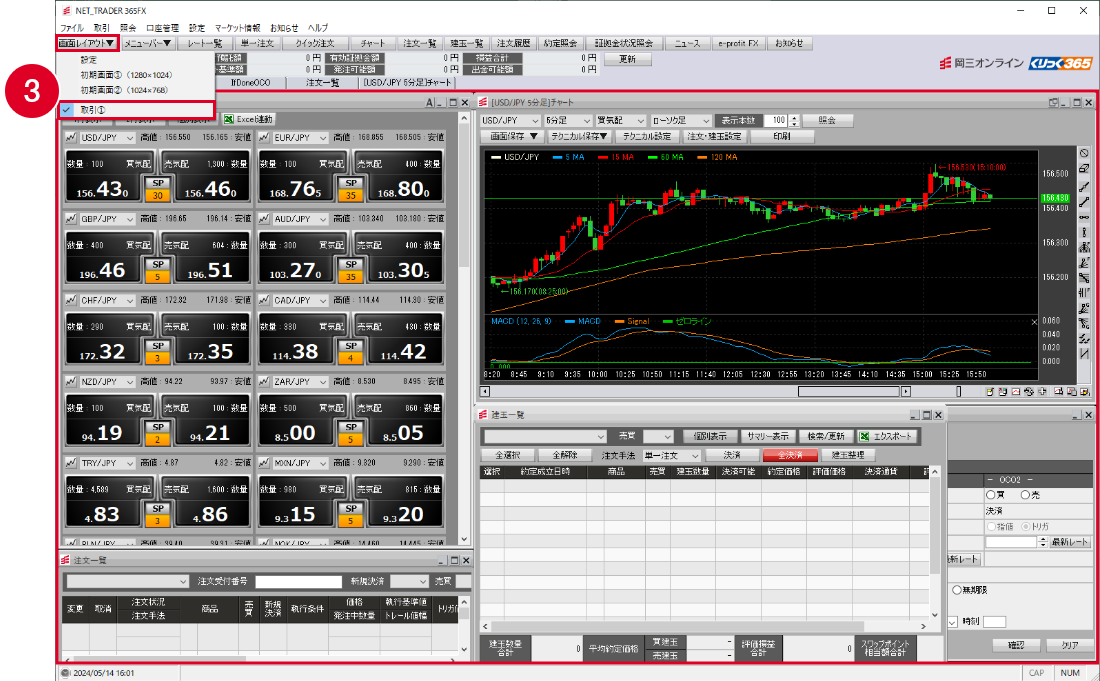Click the notepad icon below the chart

point(990,391)
